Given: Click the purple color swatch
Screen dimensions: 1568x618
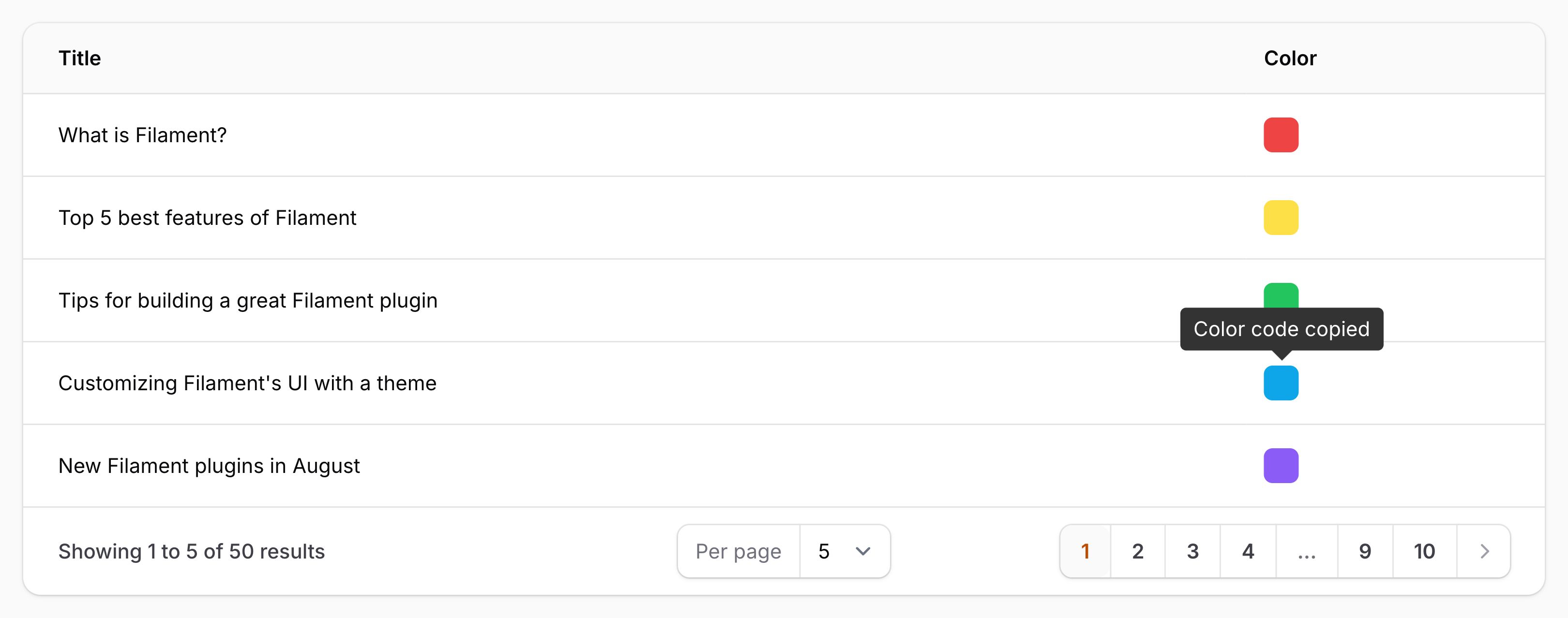Looking at the screenshot, I should click(1281, 465).
